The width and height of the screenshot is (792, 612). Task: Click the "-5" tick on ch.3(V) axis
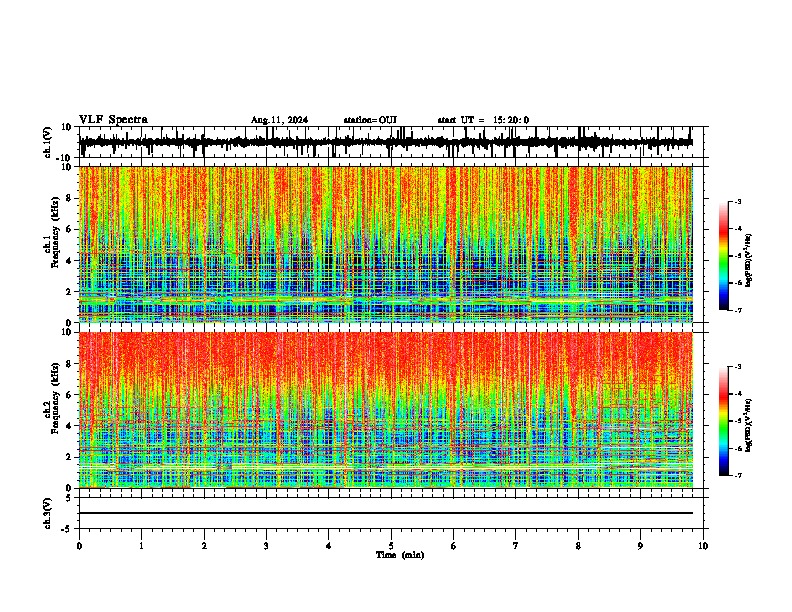(67, 529)
